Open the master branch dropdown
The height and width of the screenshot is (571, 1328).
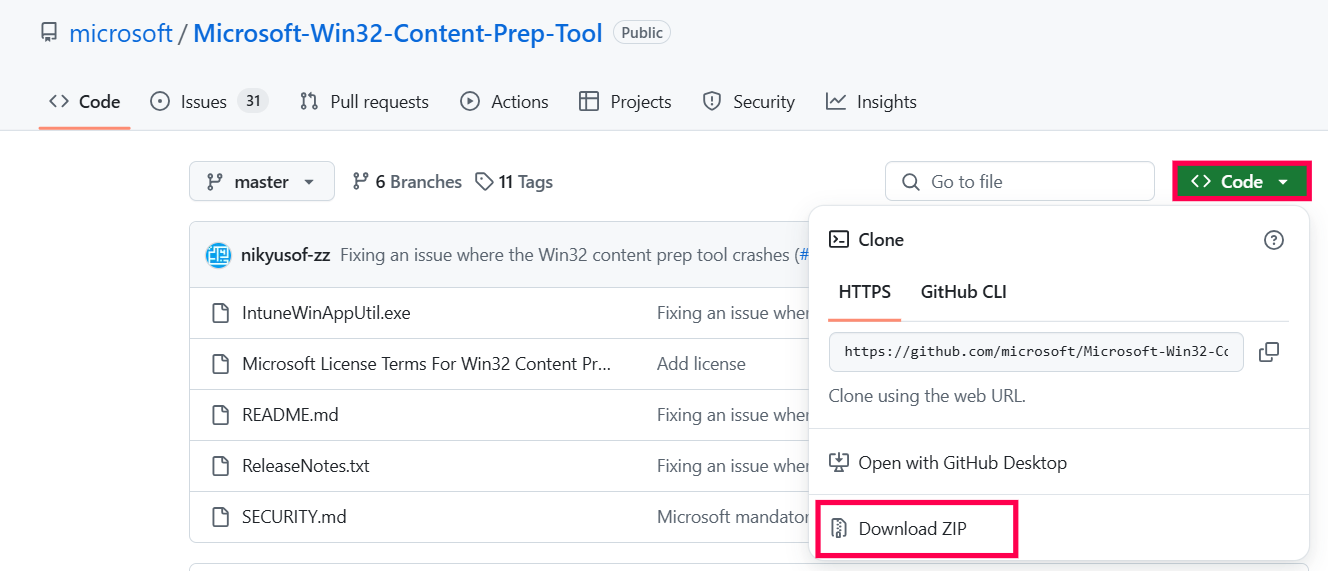tap(261, 182)
